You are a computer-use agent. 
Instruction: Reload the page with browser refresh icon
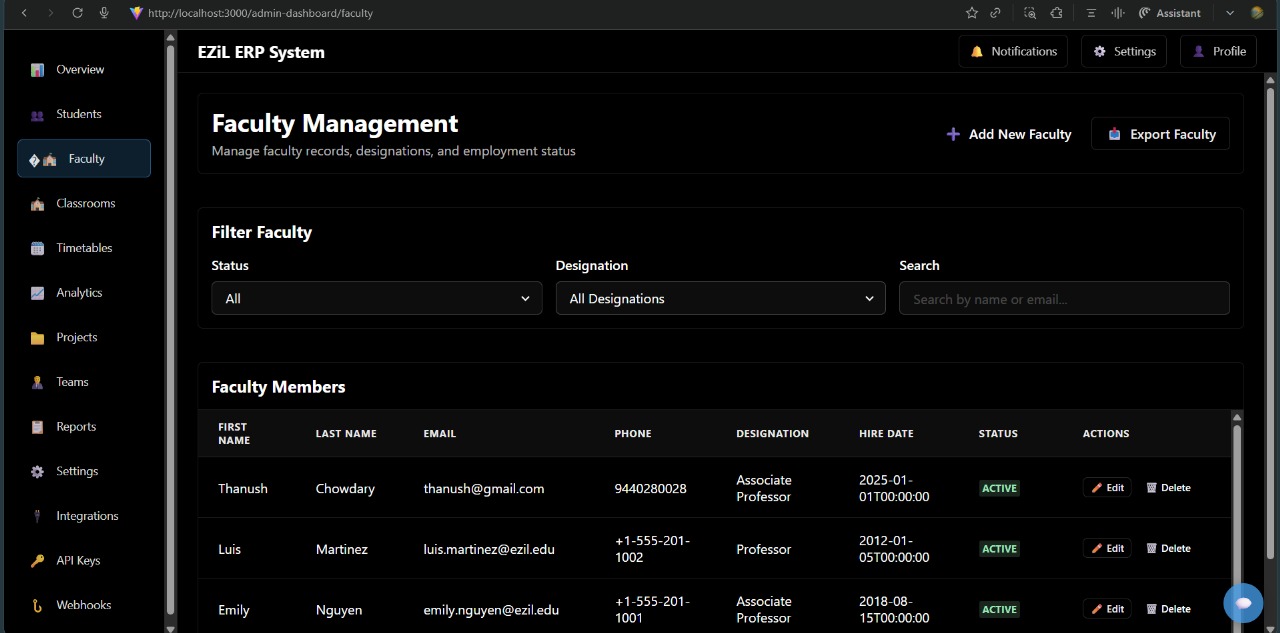point(77,13)
